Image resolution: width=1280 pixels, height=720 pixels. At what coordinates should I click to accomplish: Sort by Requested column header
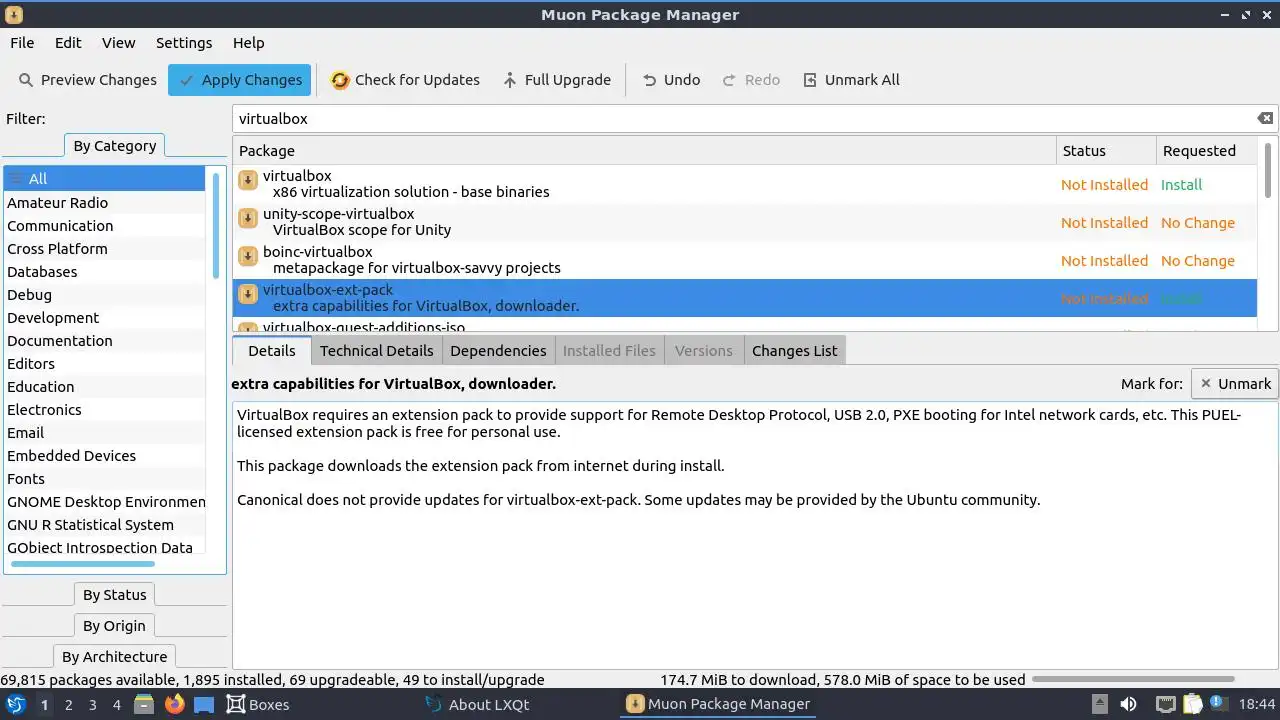pyautogui.click(x=1206, y=151)
